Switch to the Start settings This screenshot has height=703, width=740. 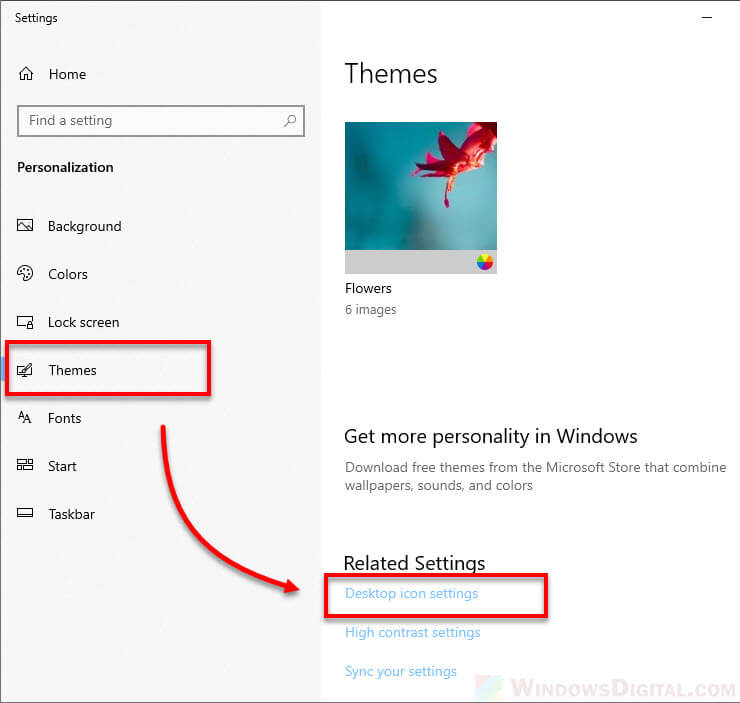62,466
